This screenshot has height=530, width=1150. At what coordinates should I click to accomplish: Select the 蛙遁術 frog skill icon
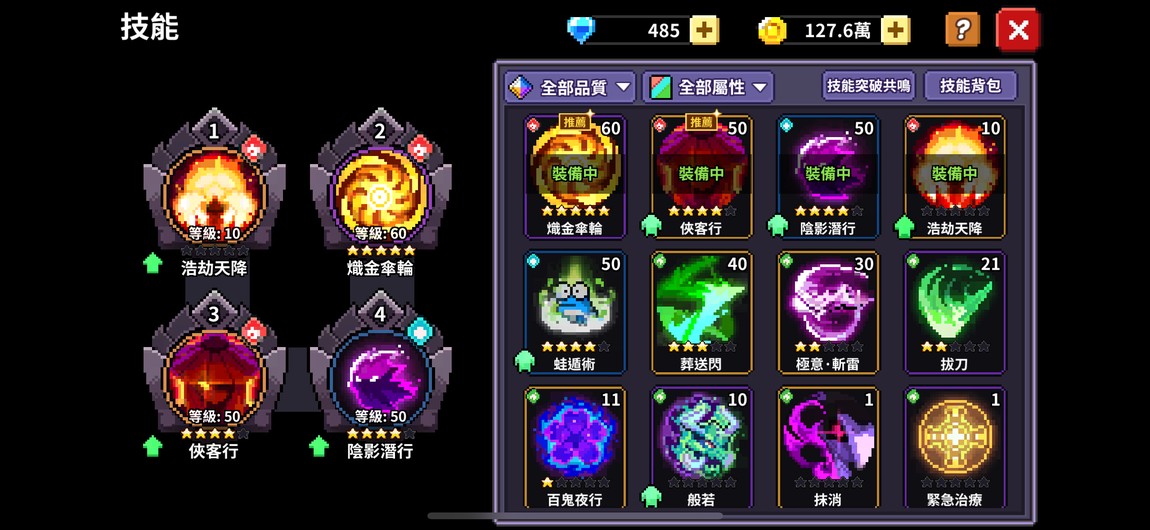tap(574, 313)
